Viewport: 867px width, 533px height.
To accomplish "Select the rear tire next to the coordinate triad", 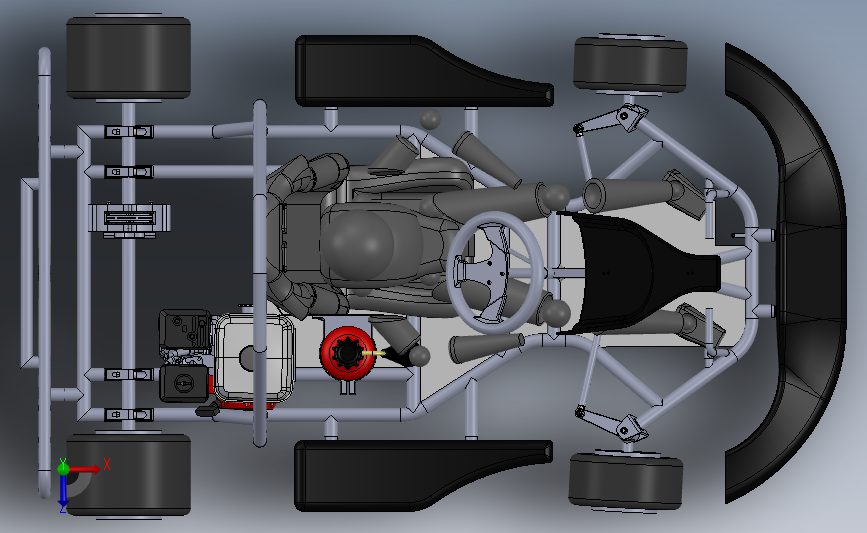I will pyautogui.click(x=129, y=474).
